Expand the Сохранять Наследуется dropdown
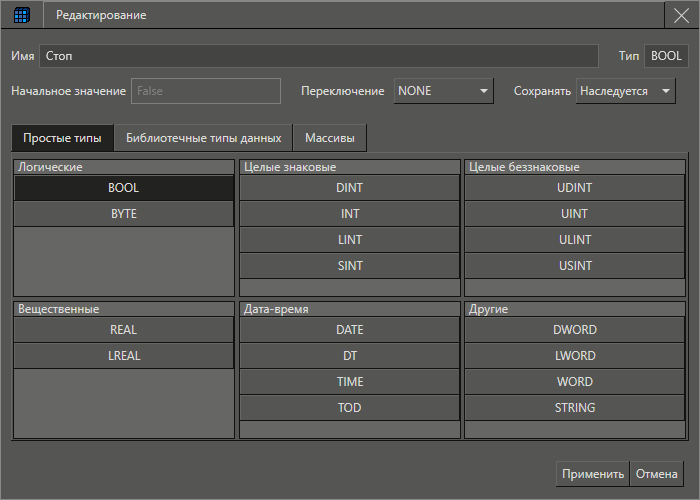Image resolution: width=700 pixels, height=500 pixels. tap(626, 91)
